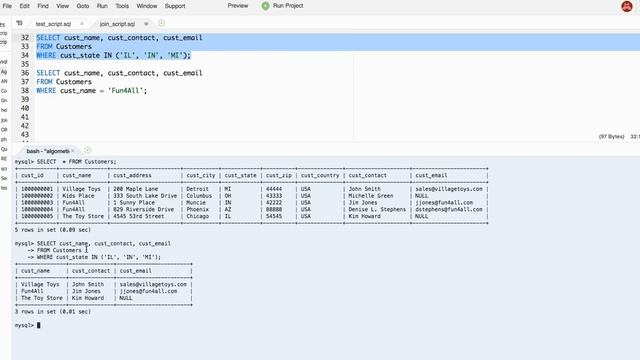640x360 pixels.
Task: Click the '(97 Bytes)' status indicator
Action: coord(611,137)
